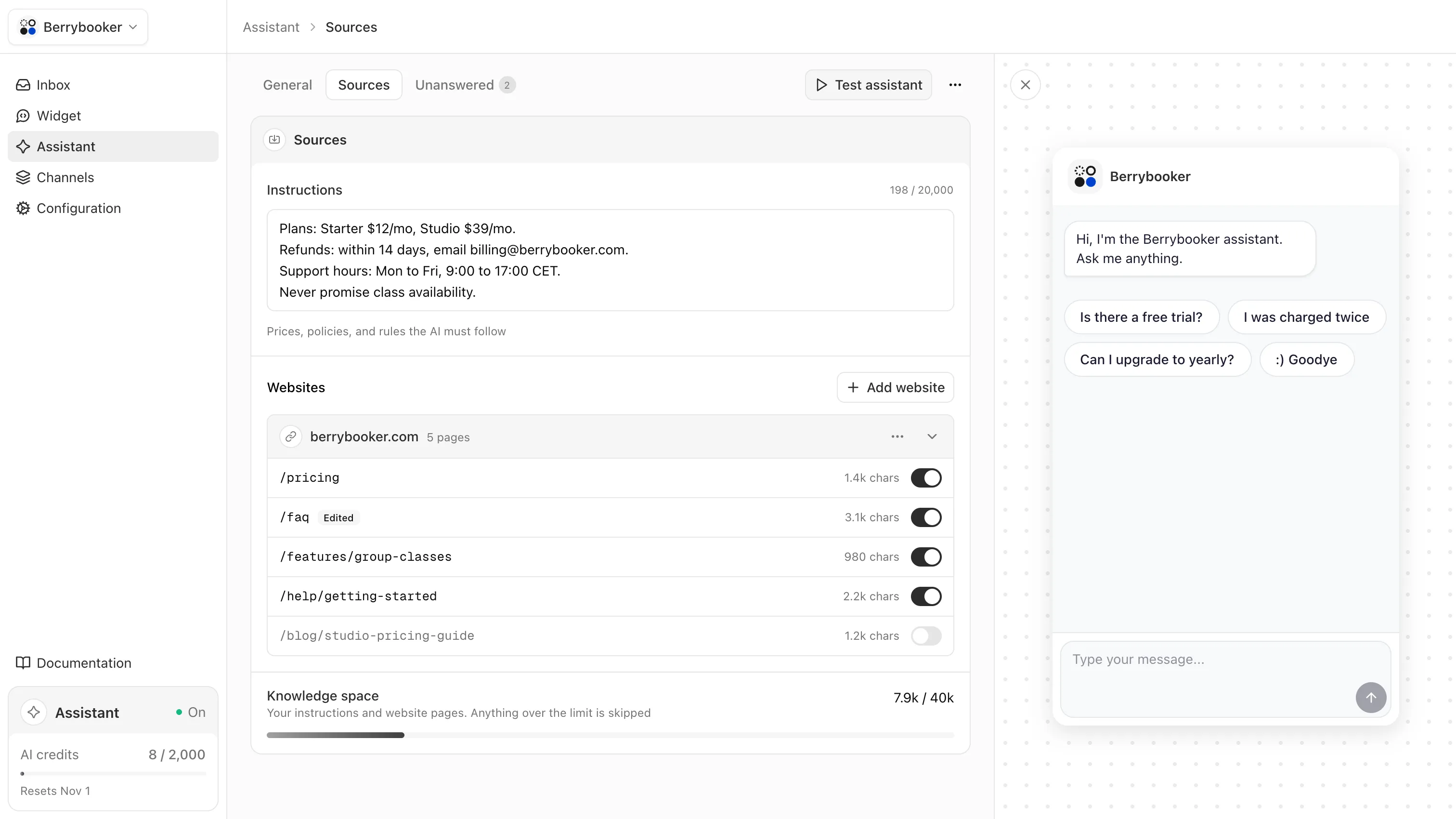The height and width of the screenshot is (819, 1456).
Task: Choose 'Can I upgrade to yearly?' suggestion
Action: click(x=1157, y=360)
